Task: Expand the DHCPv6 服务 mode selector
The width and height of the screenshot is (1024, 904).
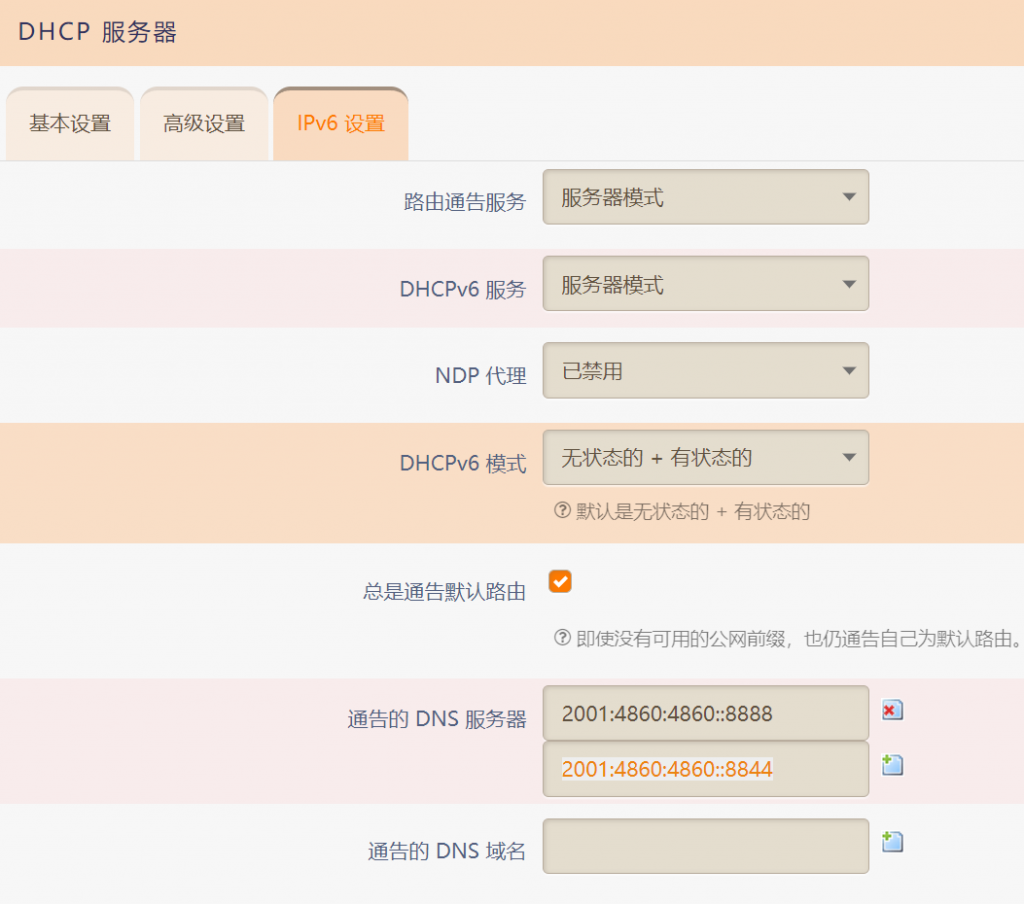Action: (705, 284)
